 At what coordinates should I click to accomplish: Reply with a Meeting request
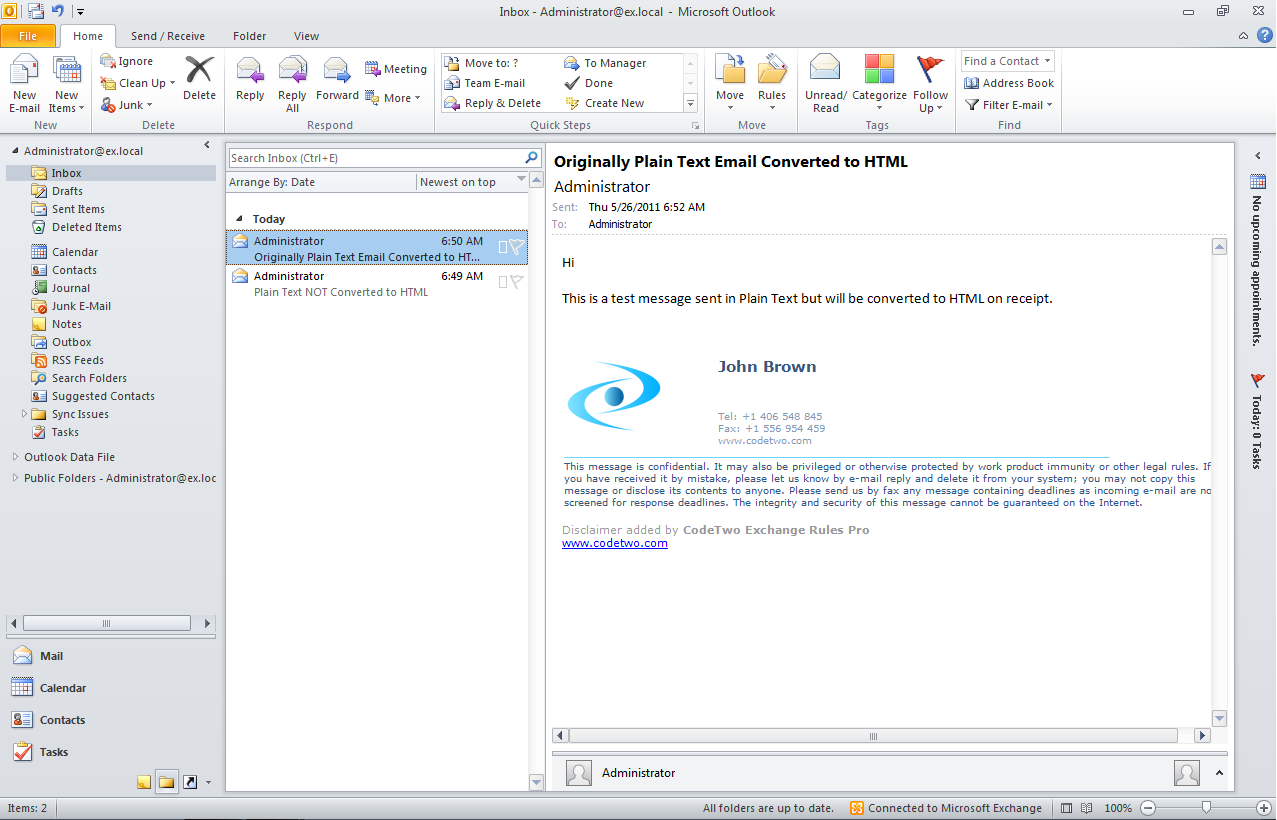(x=395, y=69)
